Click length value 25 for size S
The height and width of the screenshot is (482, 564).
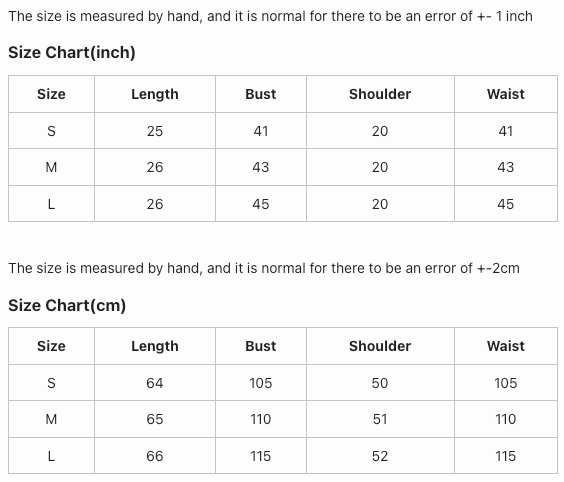[155, 131]
